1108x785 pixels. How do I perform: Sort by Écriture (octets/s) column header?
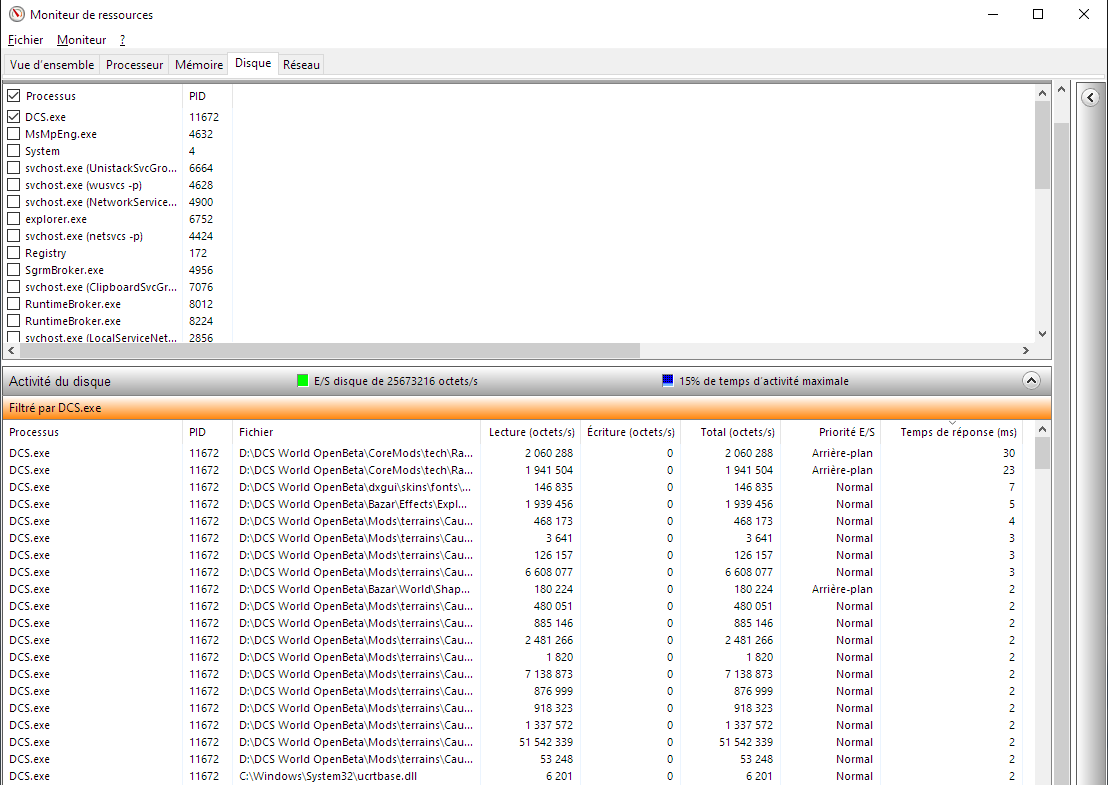[630, 432]
